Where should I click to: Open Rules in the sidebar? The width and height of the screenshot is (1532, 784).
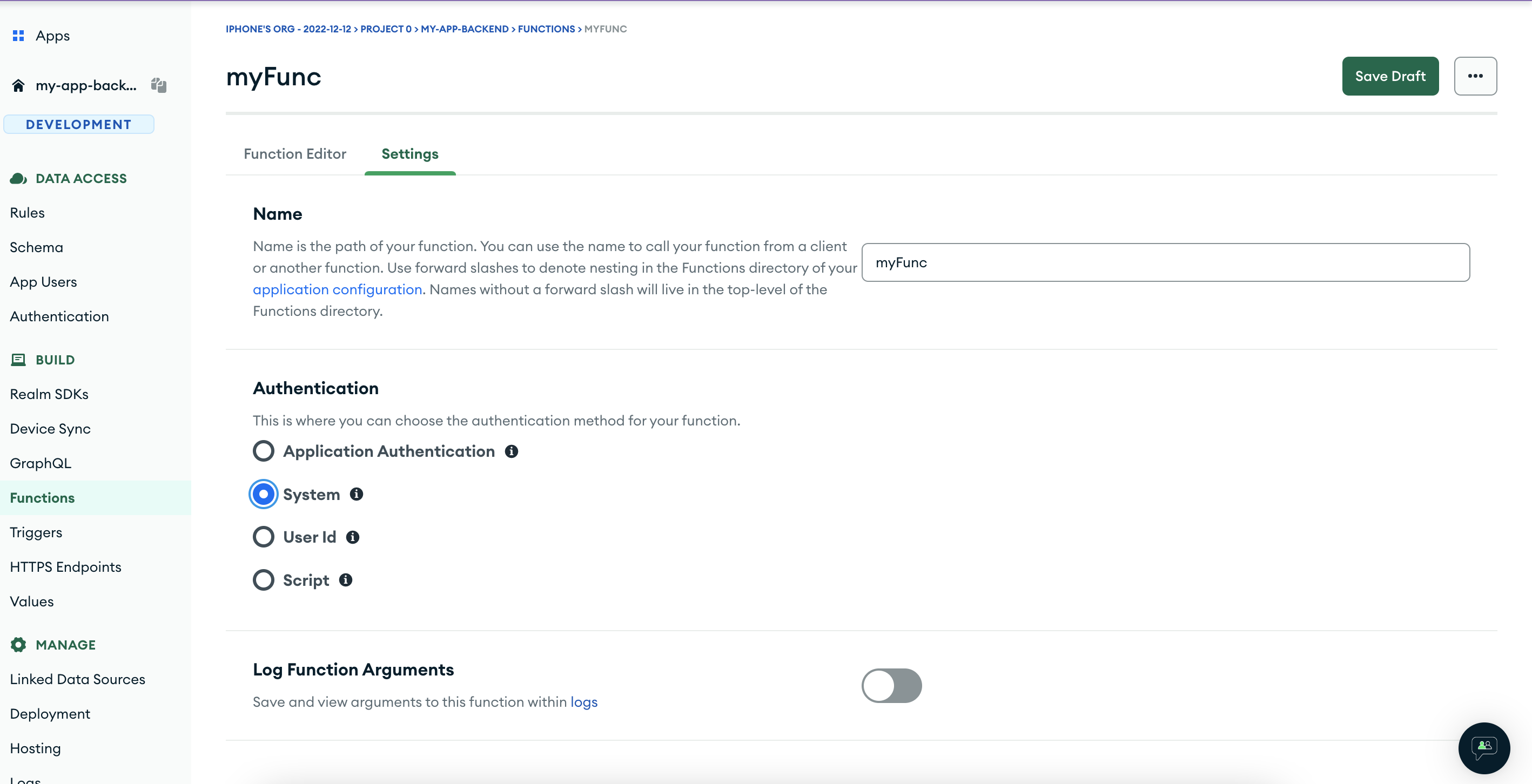[28, 213]
